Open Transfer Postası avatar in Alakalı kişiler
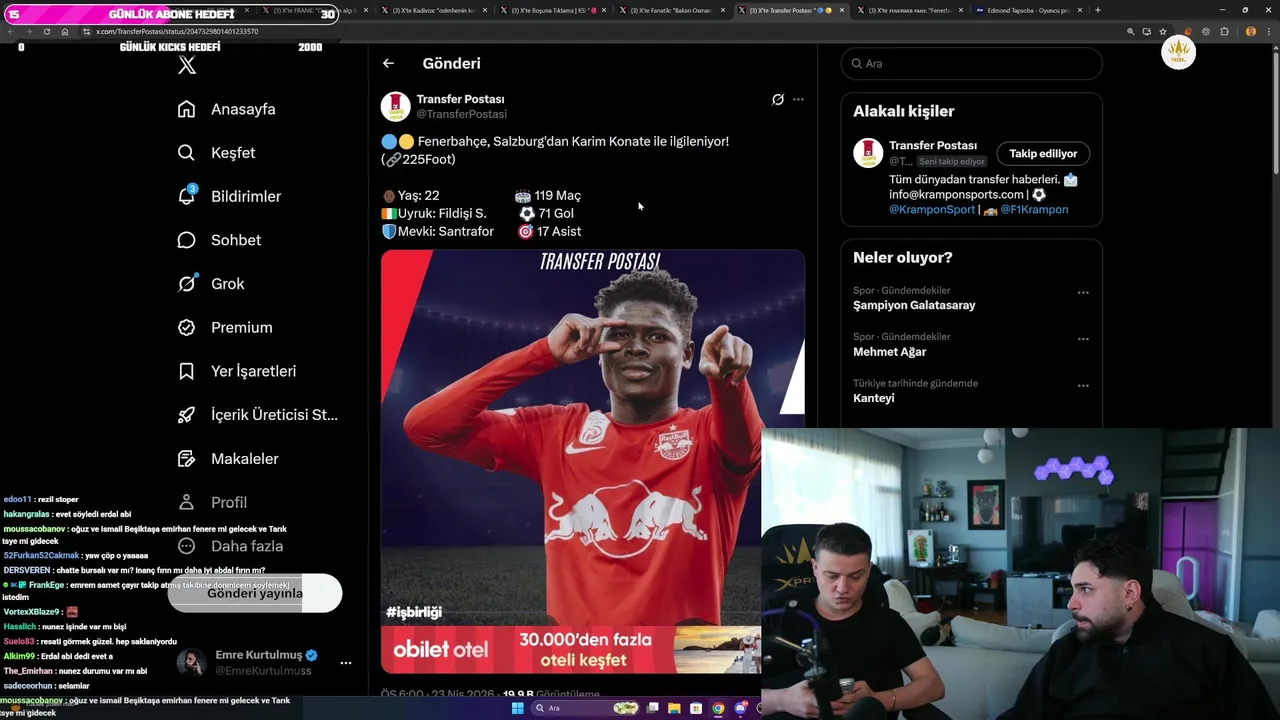This screenshot has height=720, width=1280. click(x=868, y=153)
